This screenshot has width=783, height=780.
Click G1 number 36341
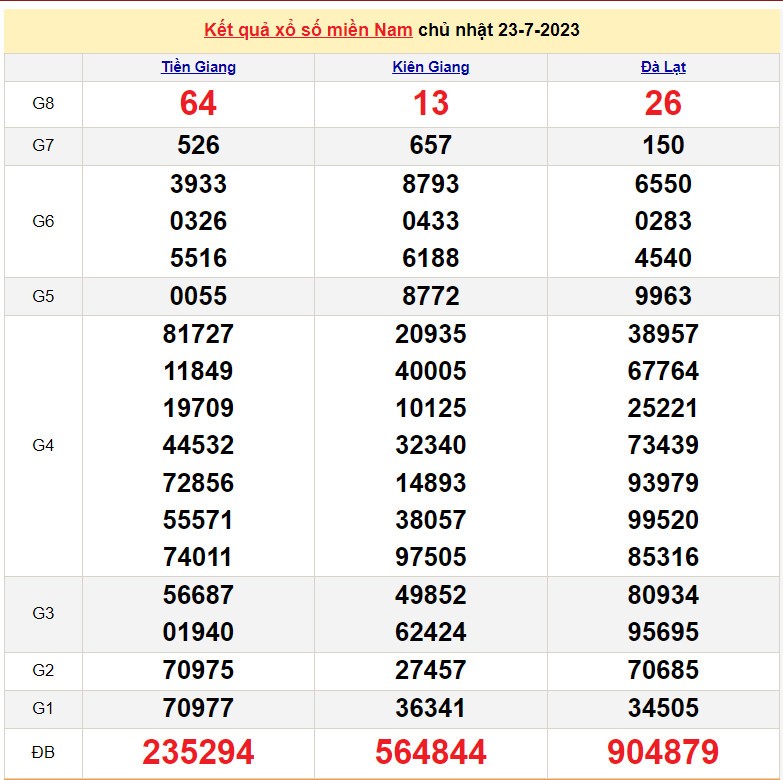pyautogui.click(x=430, y=708)
